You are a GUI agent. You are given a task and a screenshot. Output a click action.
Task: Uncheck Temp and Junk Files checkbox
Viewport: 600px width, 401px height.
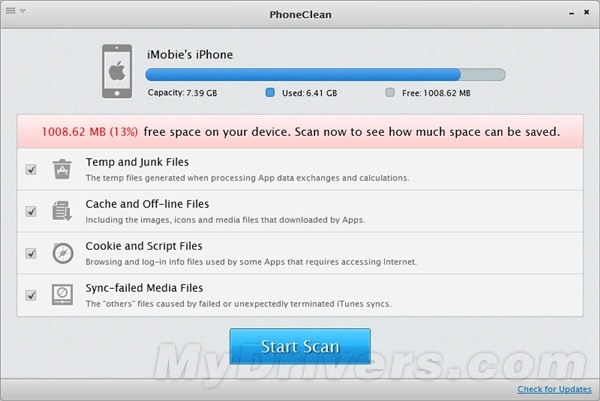click(31, 169)
